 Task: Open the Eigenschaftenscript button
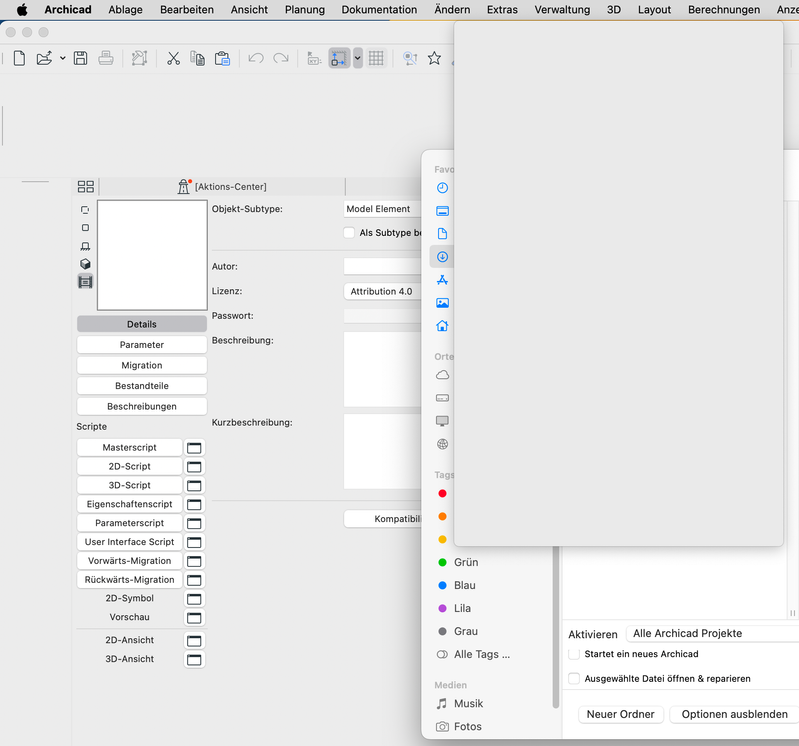tap(129, 504)
